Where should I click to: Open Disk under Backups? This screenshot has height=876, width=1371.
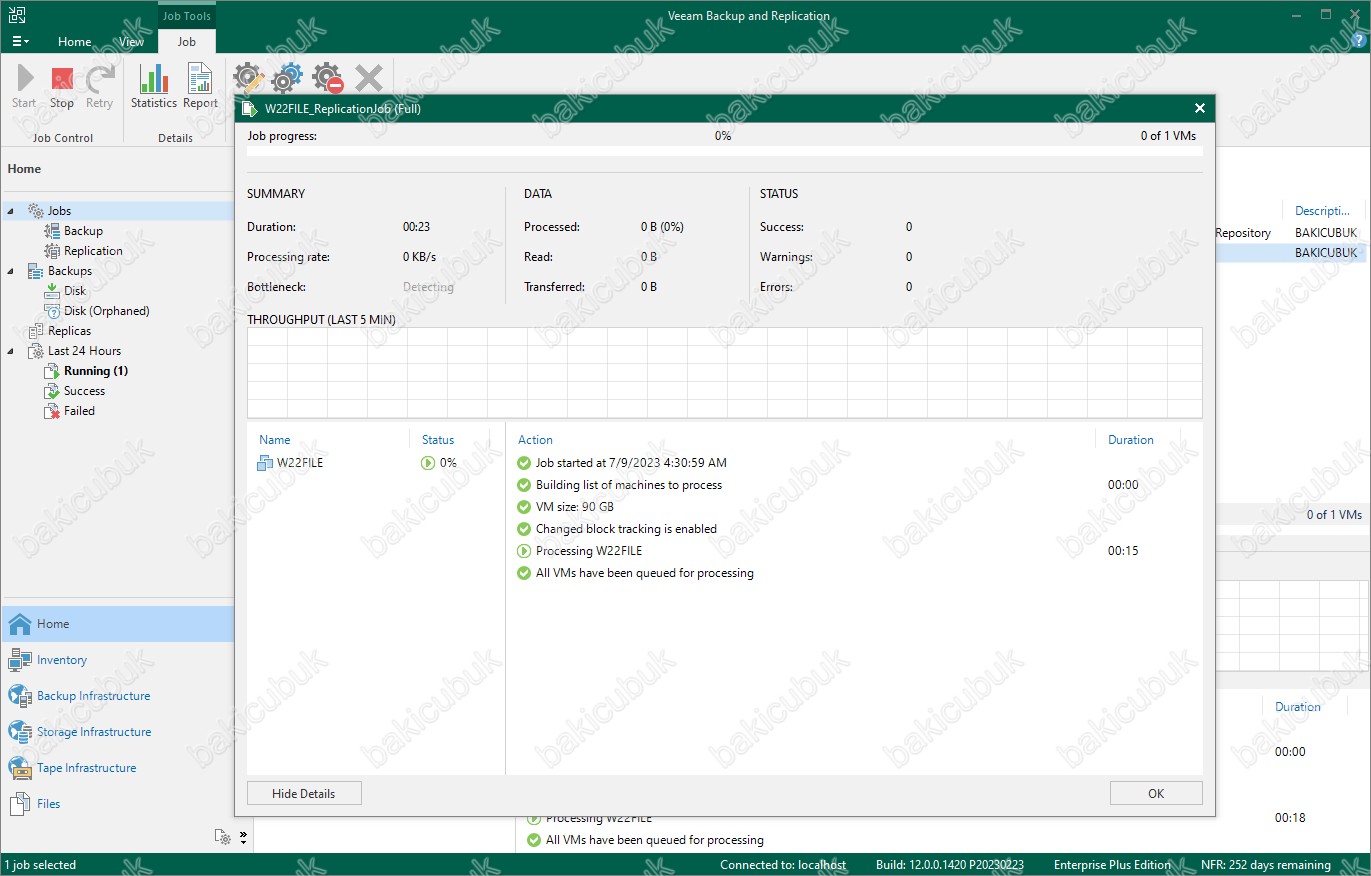(x=75, y=291)
